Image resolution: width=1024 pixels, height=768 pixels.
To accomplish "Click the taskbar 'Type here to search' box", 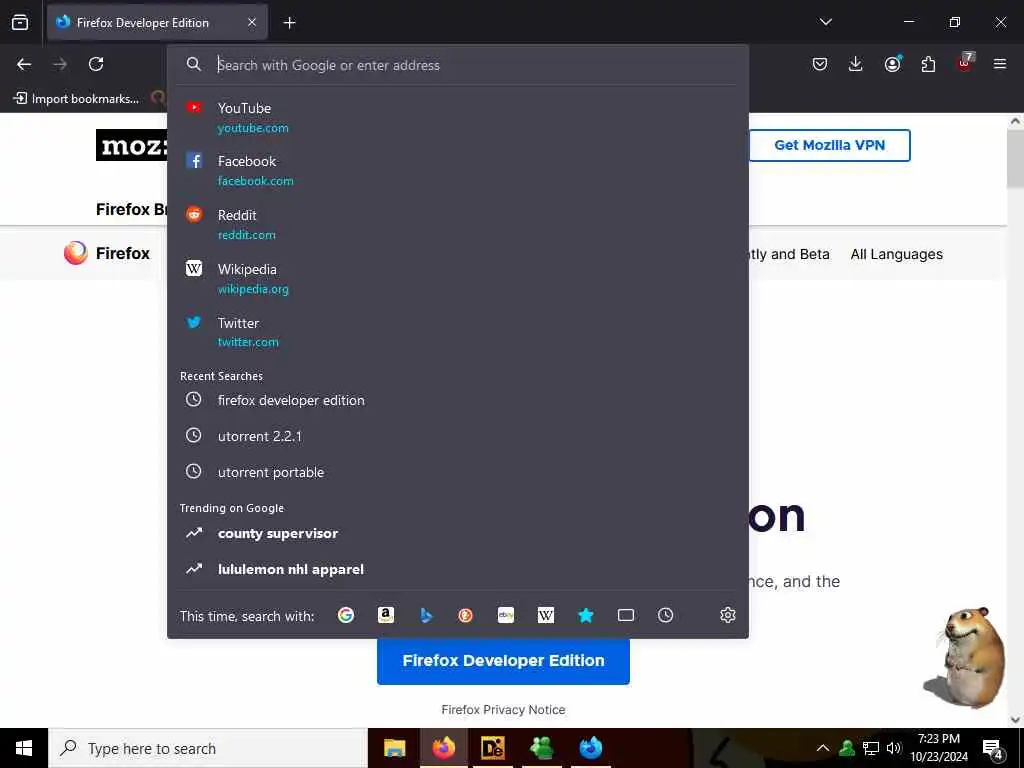I will [208, 748].
